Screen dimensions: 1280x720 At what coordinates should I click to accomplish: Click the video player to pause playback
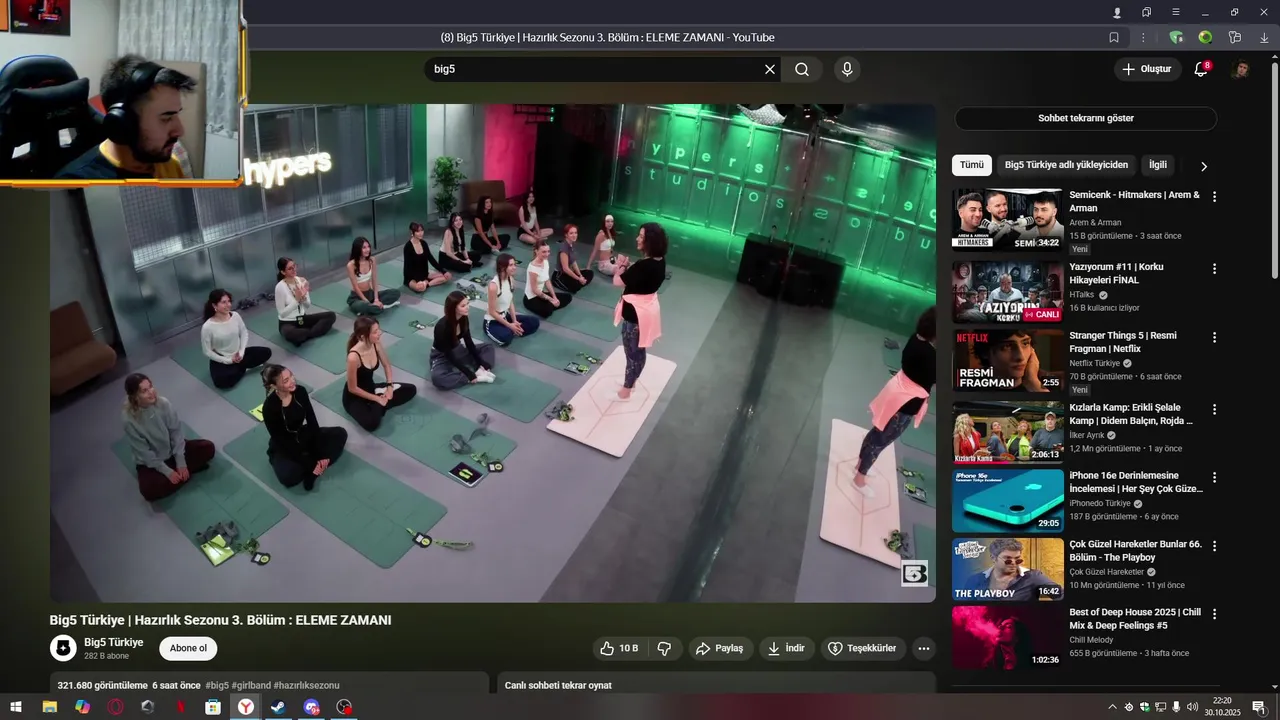coord(493,353)
